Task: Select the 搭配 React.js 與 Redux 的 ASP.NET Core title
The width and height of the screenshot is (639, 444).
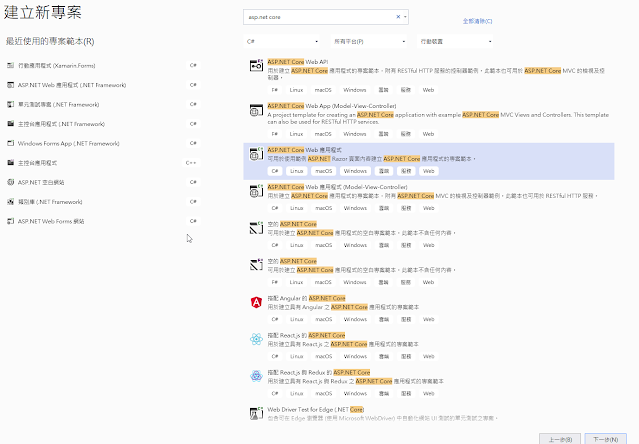Action: coord(319,372)
